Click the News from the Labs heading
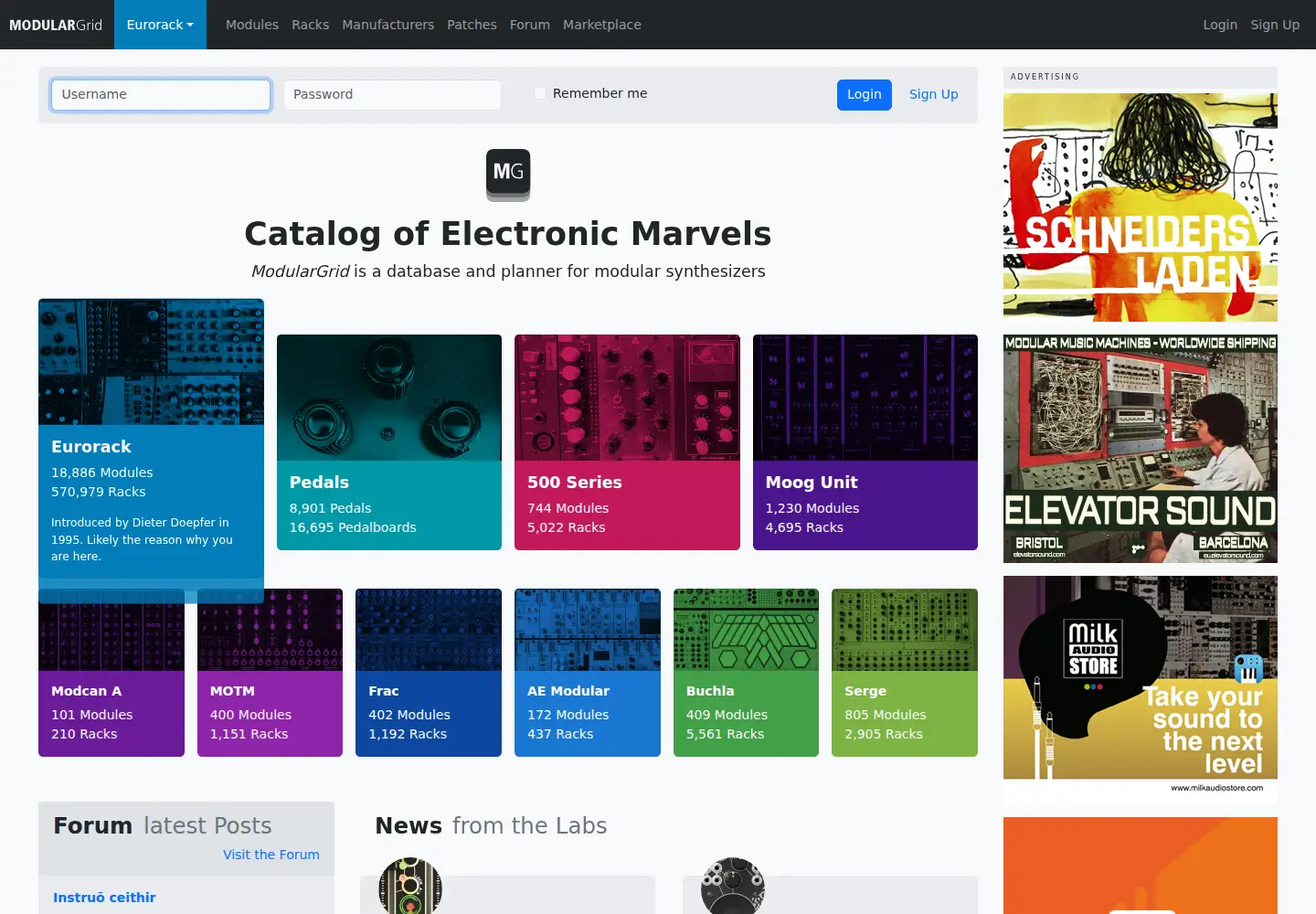 491,825
